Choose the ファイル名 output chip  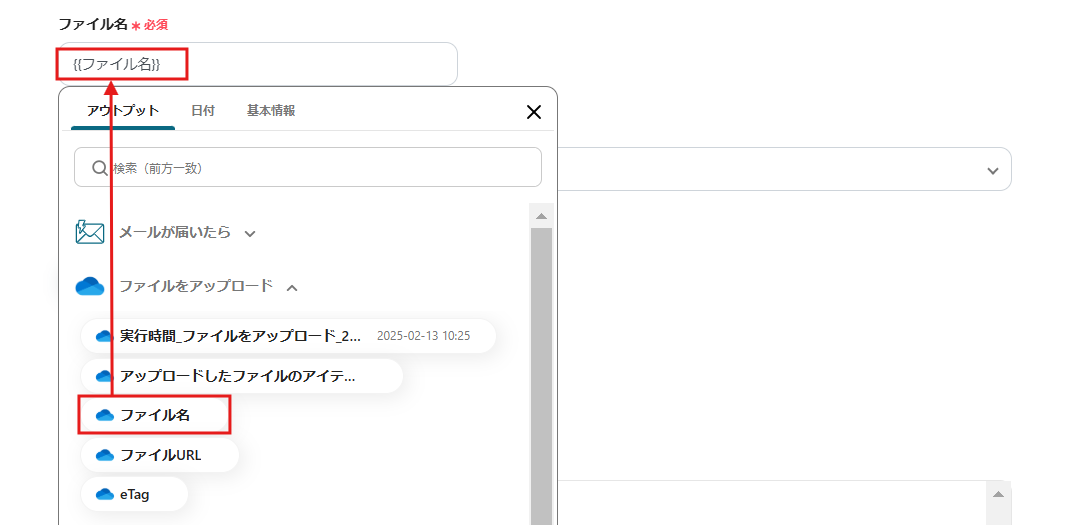click(154, 415)
